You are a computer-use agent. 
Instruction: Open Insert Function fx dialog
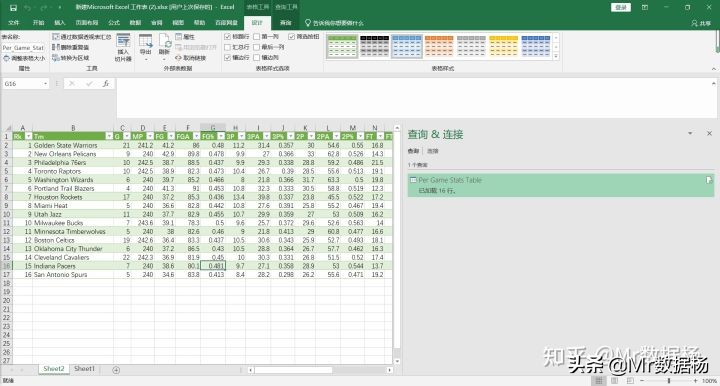tap(106, 84)
